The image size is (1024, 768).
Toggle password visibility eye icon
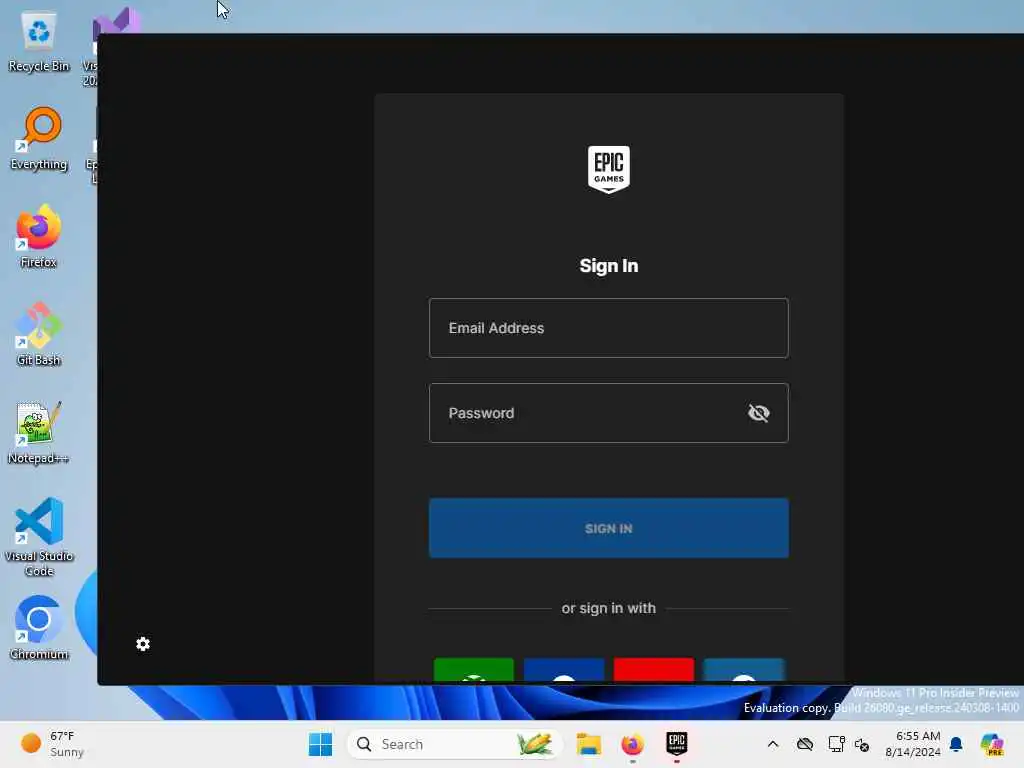758,413
